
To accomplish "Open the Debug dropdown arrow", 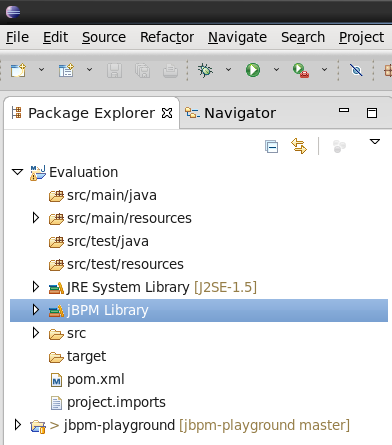I will [228, 70].
